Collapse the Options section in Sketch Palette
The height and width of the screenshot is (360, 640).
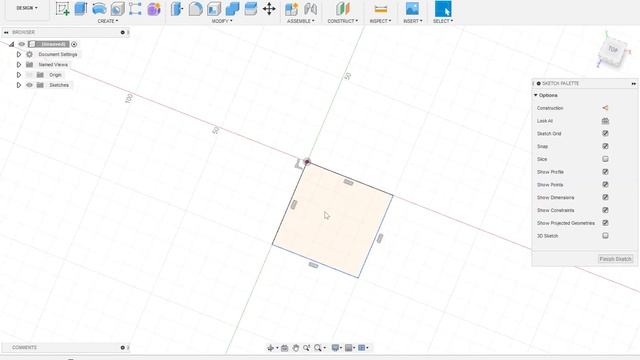point(536,95)
